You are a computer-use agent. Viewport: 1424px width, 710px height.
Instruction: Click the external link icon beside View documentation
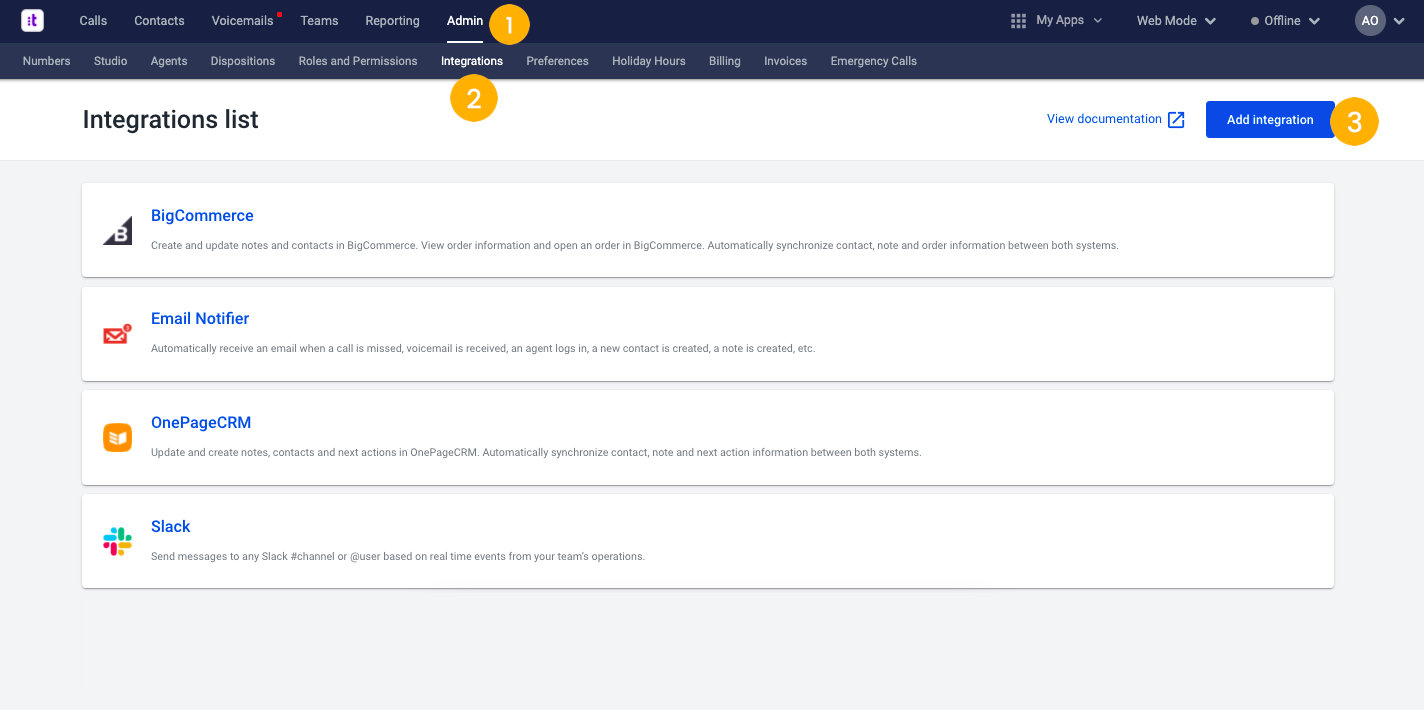pyautogui.click(x=1176, y=119)
